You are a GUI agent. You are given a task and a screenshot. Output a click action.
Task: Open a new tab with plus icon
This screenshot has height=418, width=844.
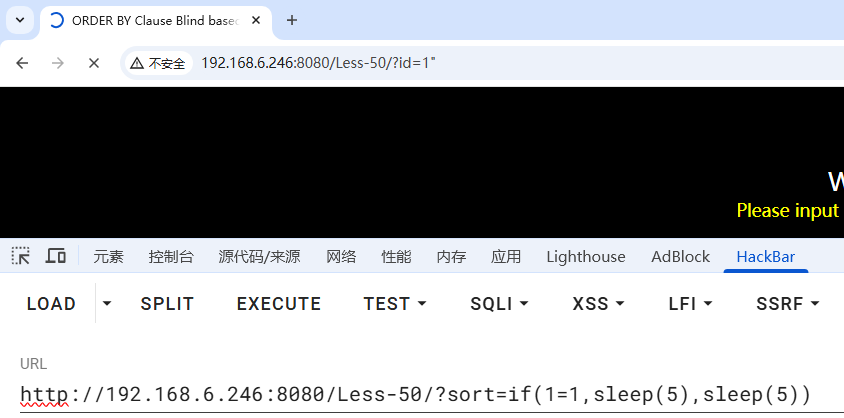point(292,20)
